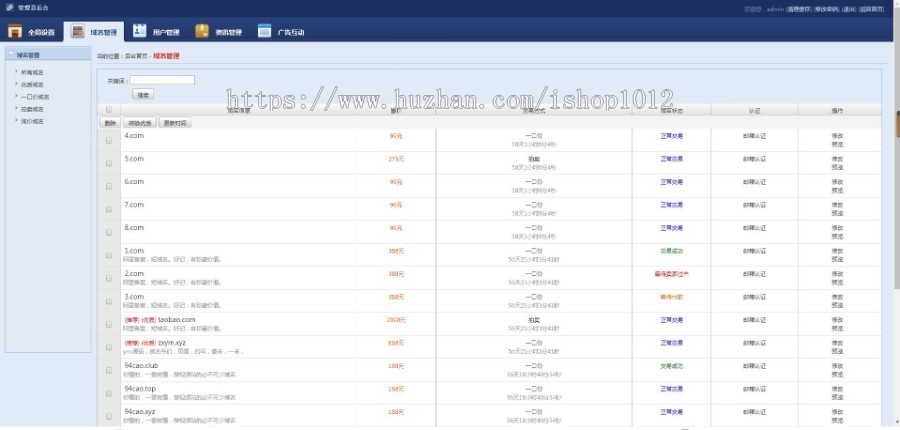
Task: Select the 8.com row checkbox
Action: (x=109, y=232)
